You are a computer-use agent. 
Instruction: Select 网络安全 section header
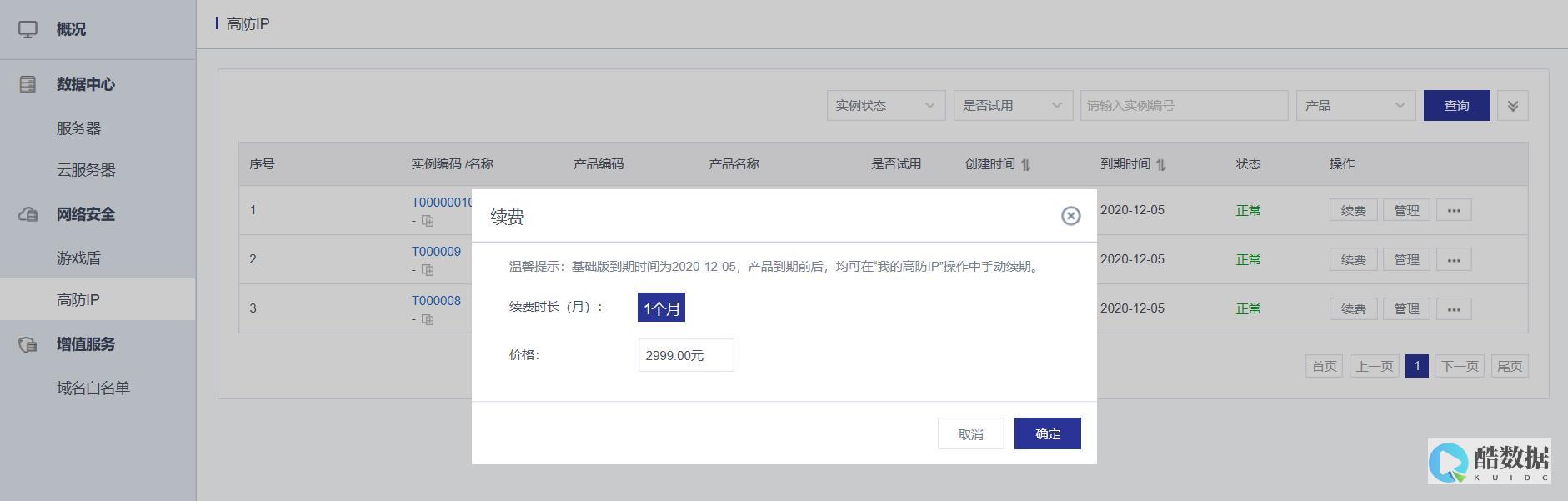coord(85,214)
